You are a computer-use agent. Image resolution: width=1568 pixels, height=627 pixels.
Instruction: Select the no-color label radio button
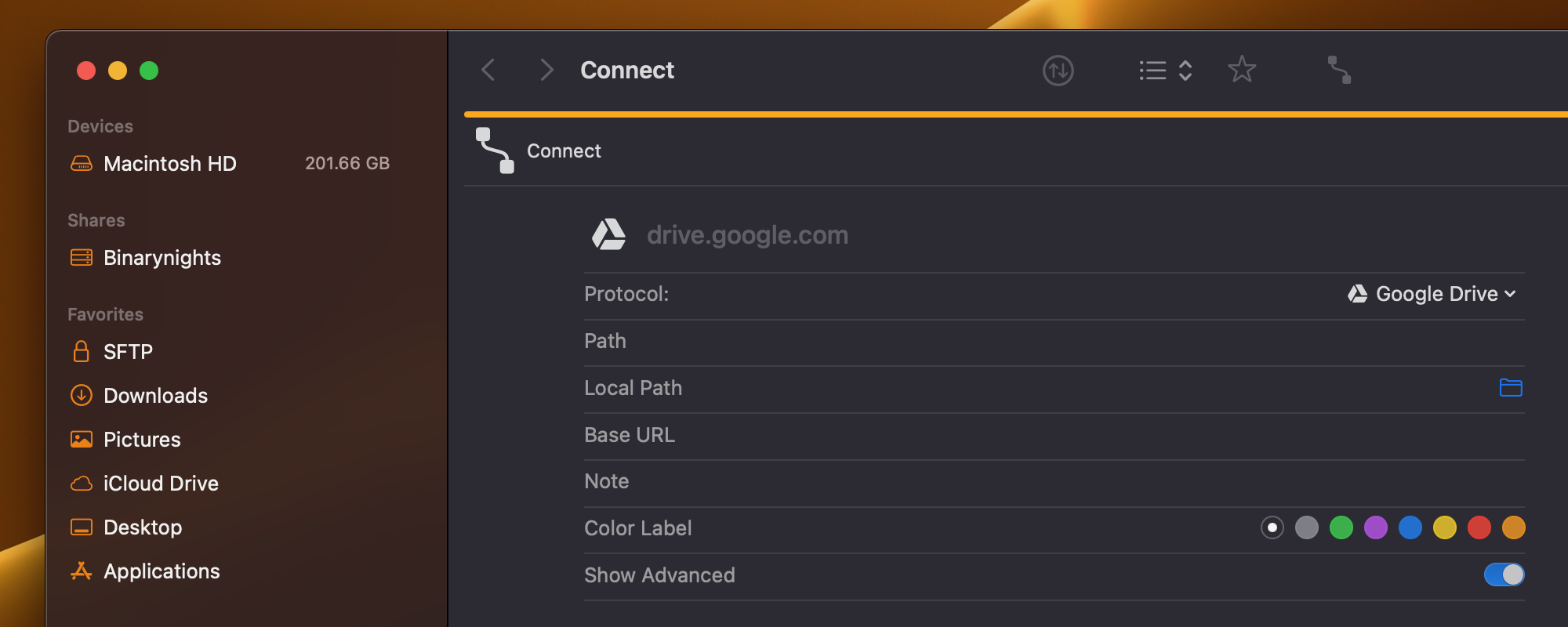[x=1272, y=527]
